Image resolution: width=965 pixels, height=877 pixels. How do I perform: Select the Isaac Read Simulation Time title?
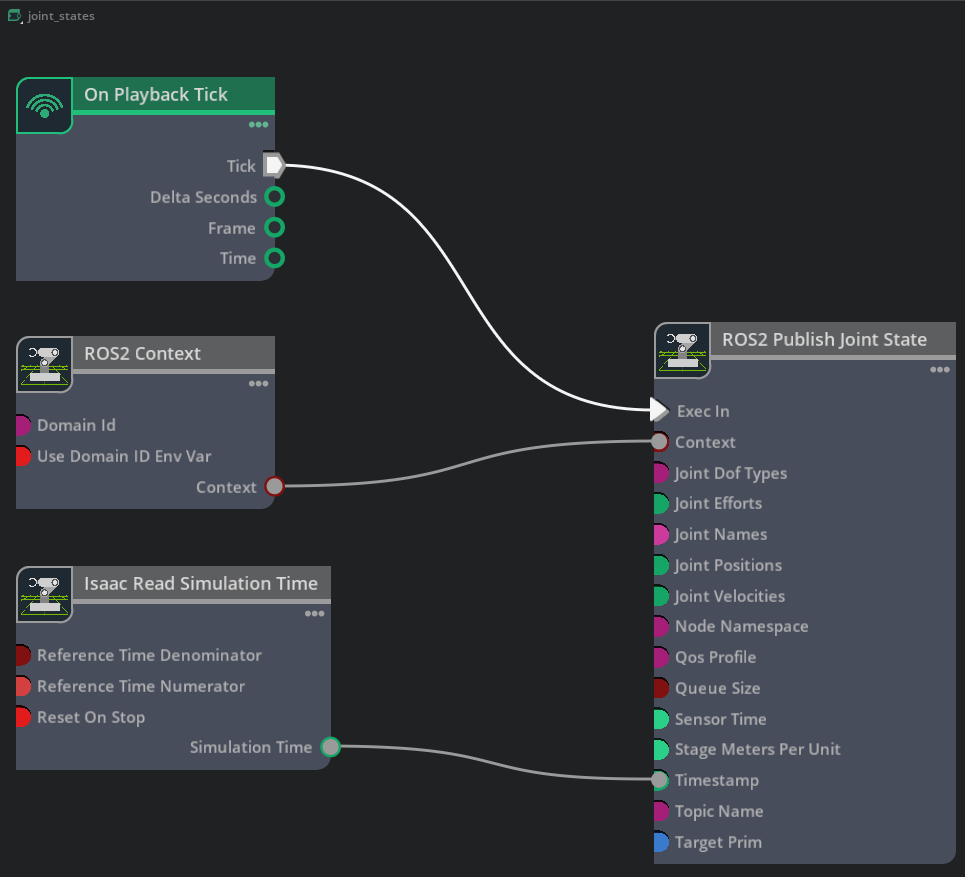tap(201, 583)
